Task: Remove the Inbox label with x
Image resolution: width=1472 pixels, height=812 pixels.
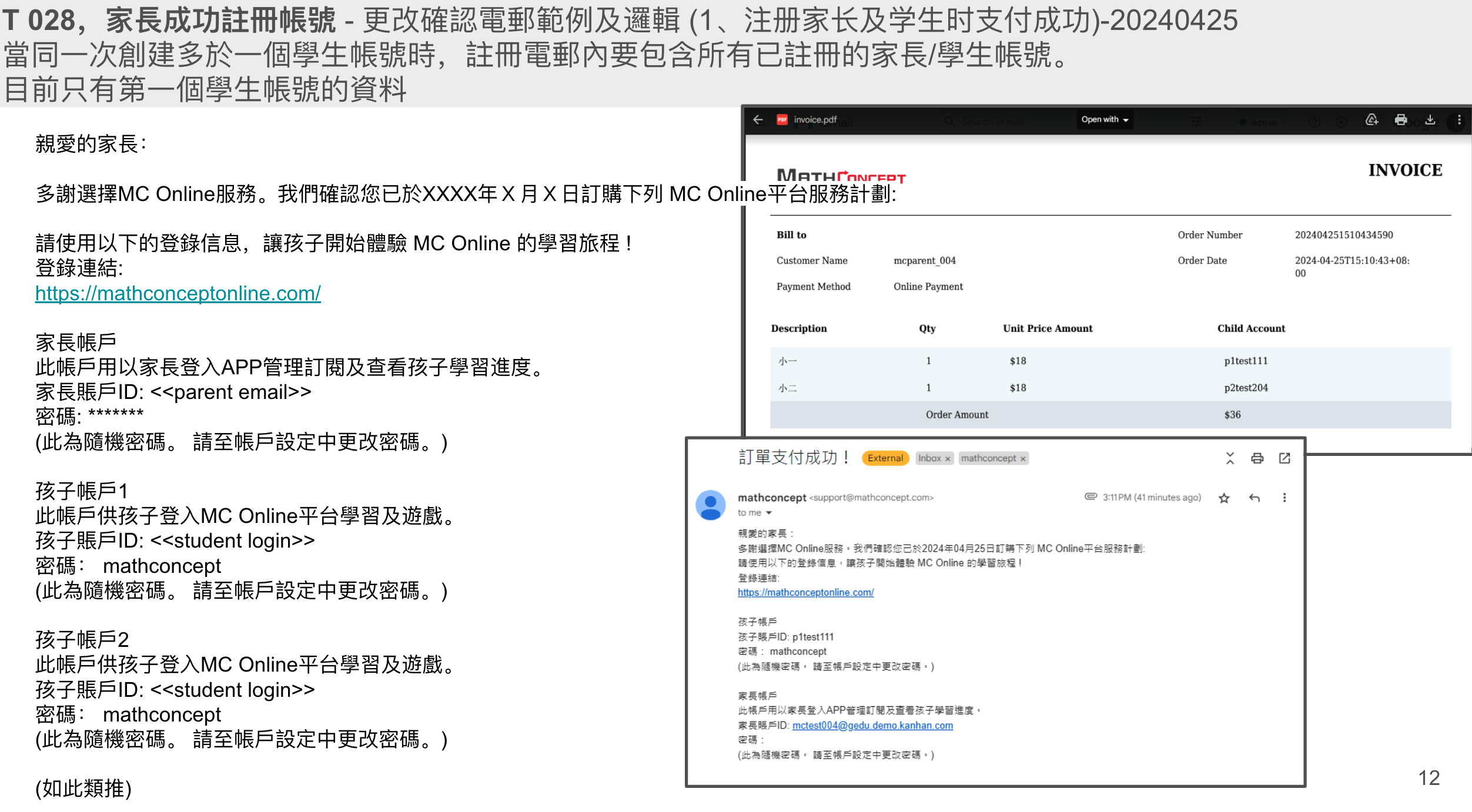Action: click(948, 459)
